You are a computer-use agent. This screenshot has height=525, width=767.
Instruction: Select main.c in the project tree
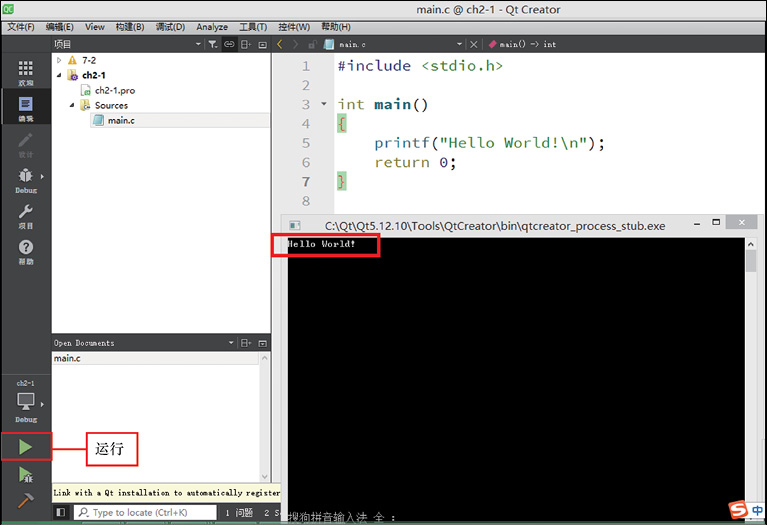click(x=121, y=120)
